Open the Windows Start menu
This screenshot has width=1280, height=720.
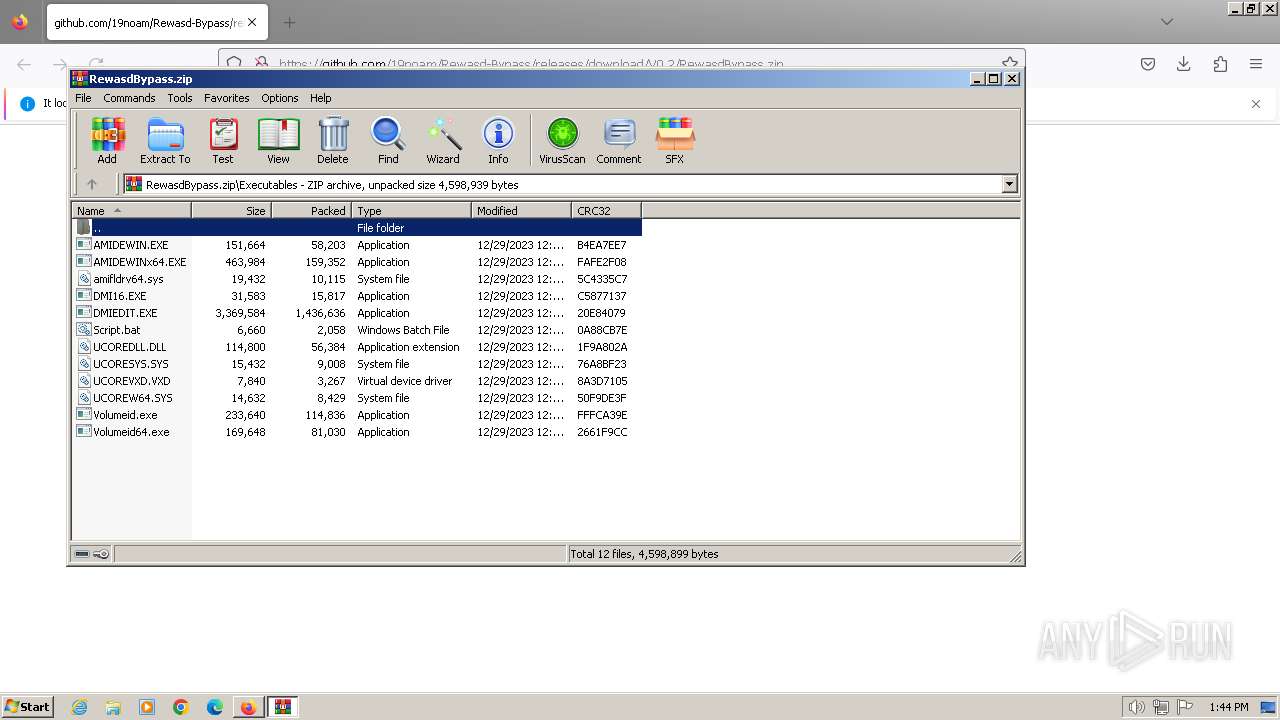pos(28,707)
